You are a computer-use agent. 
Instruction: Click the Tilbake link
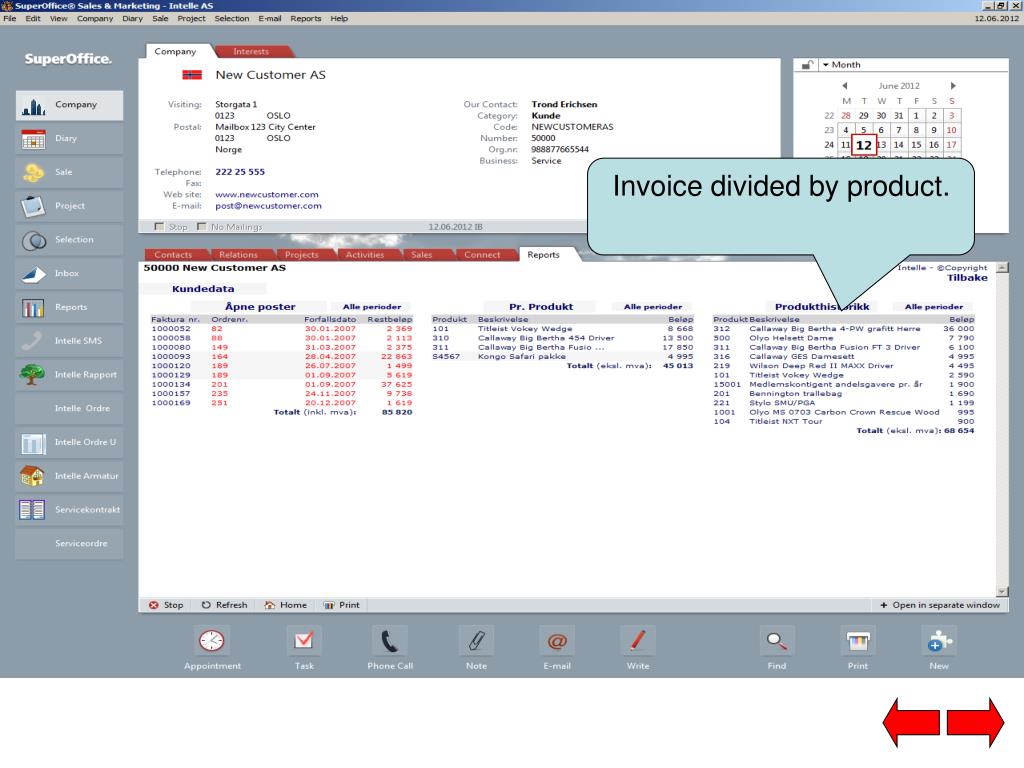[967, 278]
